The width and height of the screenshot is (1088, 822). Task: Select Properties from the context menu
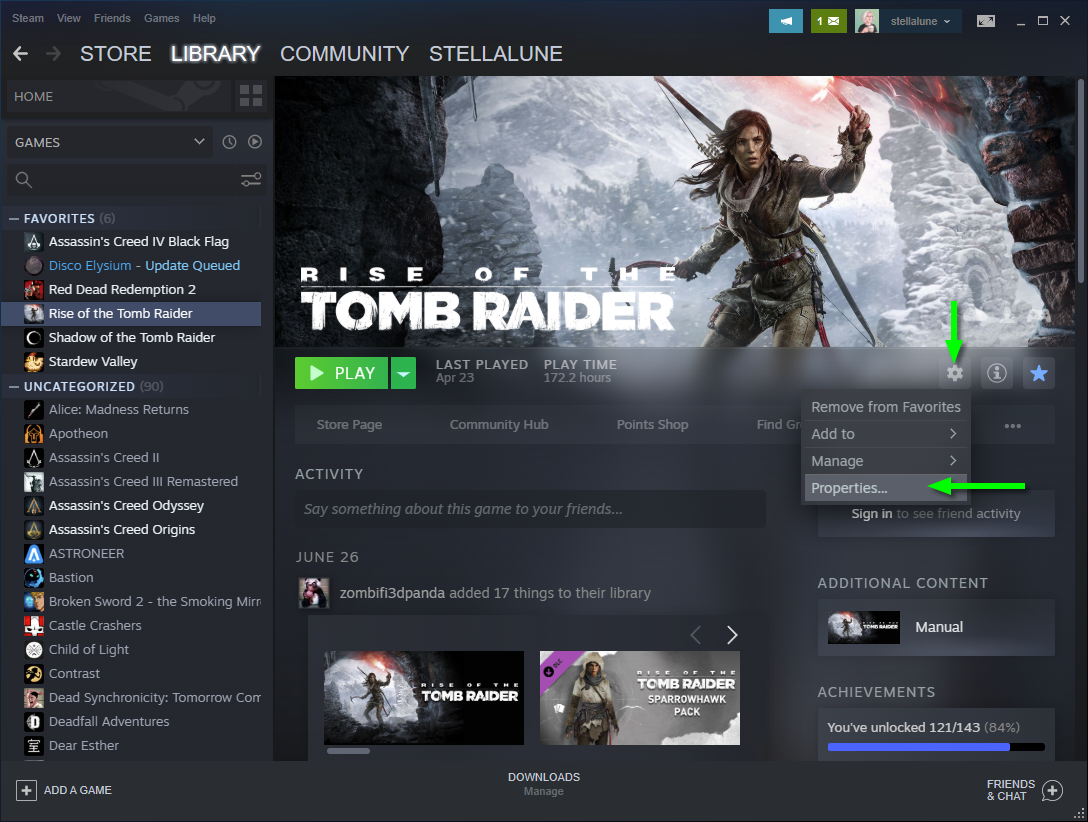click(x=849, y=488)
